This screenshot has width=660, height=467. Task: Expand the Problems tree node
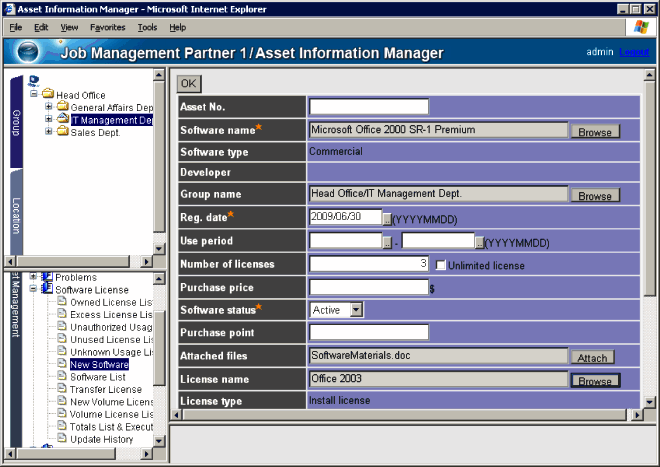33,277
